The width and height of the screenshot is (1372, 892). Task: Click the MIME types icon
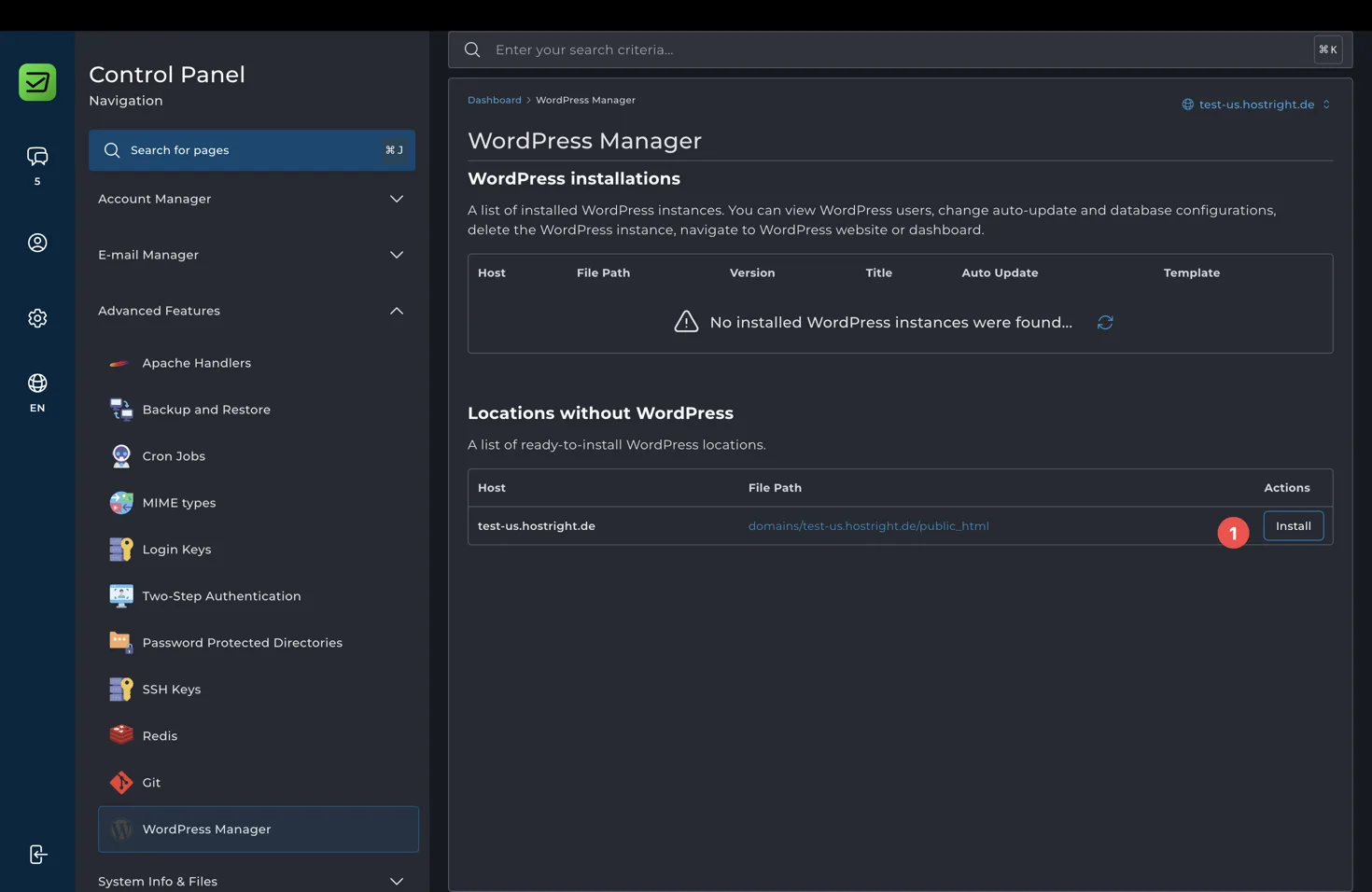pos(120,503)
